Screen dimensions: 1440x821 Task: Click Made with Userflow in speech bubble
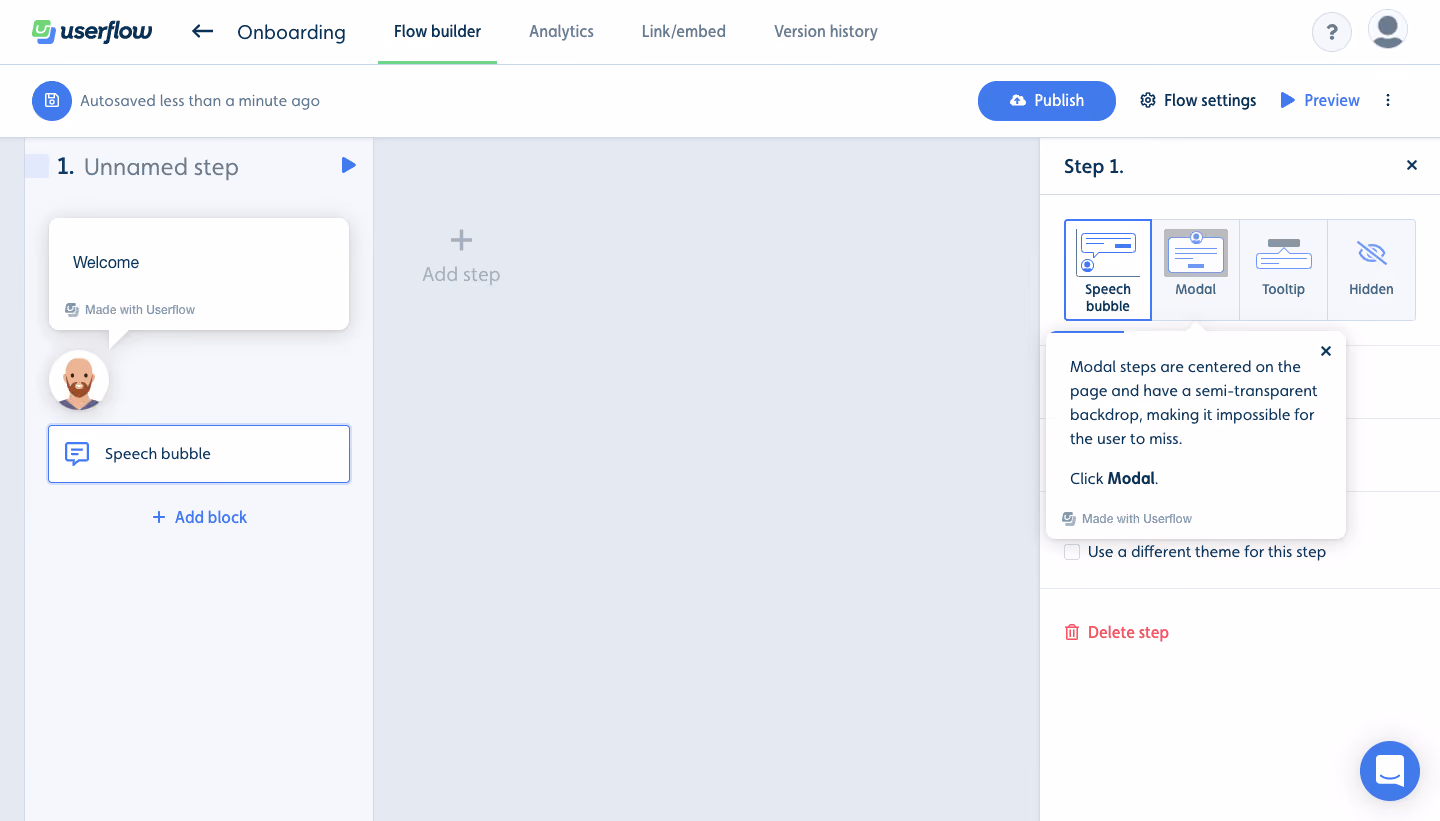130,310
